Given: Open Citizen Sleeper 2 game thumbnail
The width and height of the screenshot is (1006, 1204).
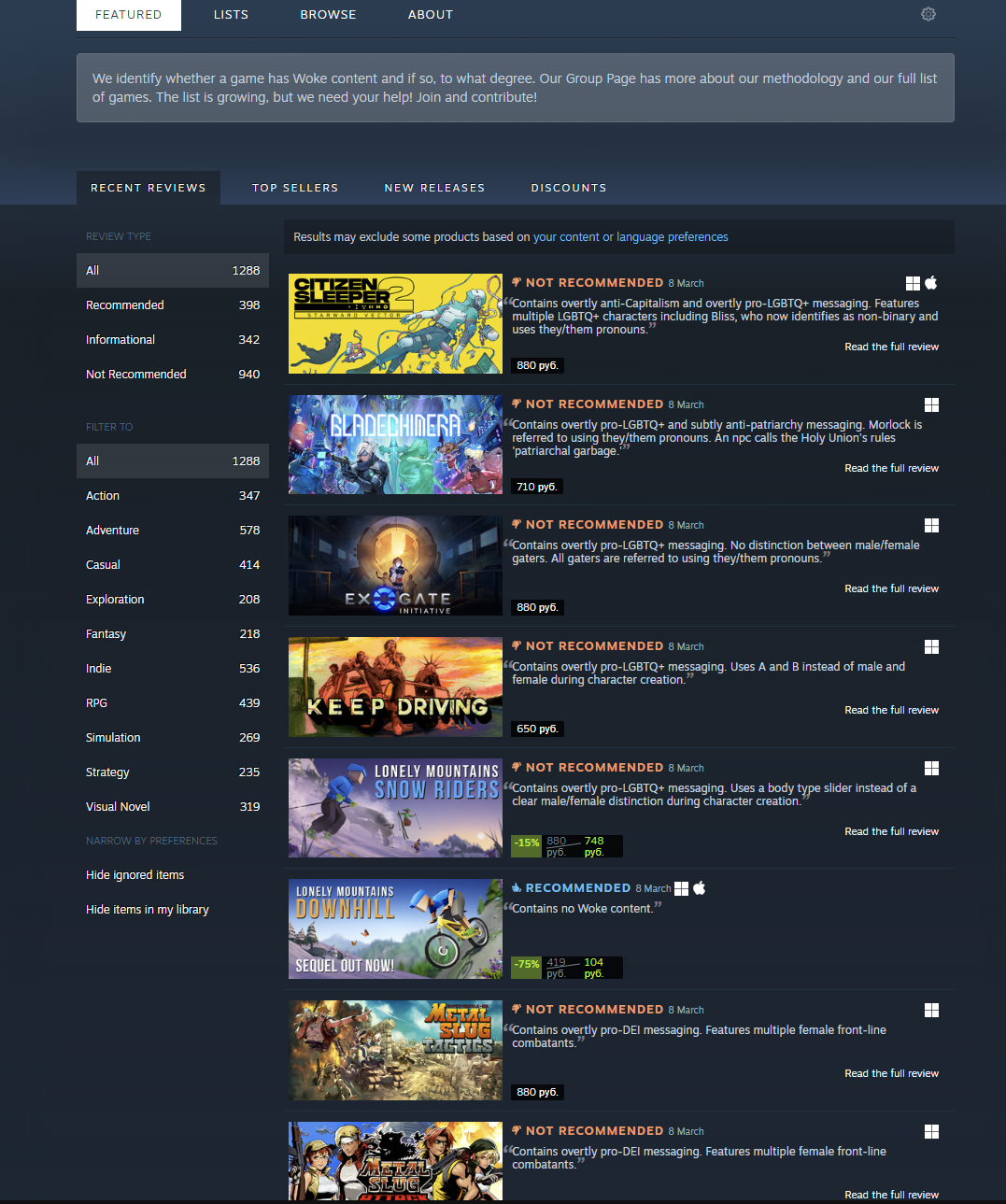Looking at the screenshot, I should pyautogui.click(x=395, y=323).
